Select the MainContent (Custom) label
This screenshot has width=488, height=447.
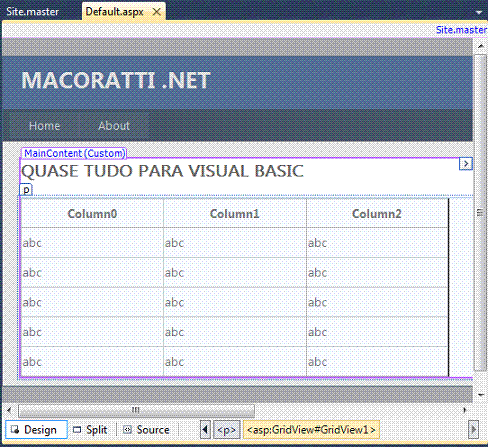coord(74,153)
